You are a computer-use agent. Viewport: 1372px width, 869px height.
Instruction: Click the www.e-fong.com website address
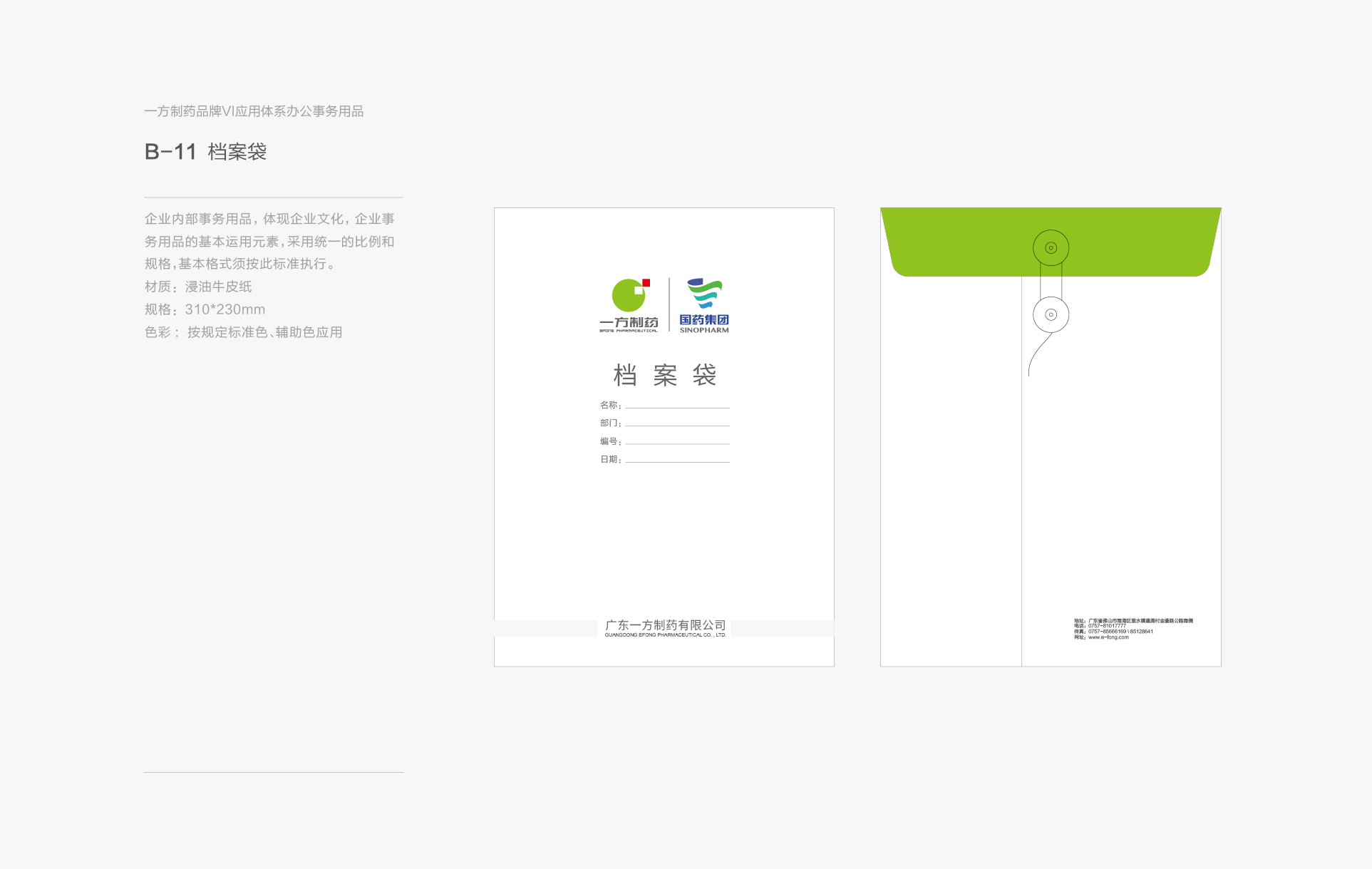(x=1108, y=637)
